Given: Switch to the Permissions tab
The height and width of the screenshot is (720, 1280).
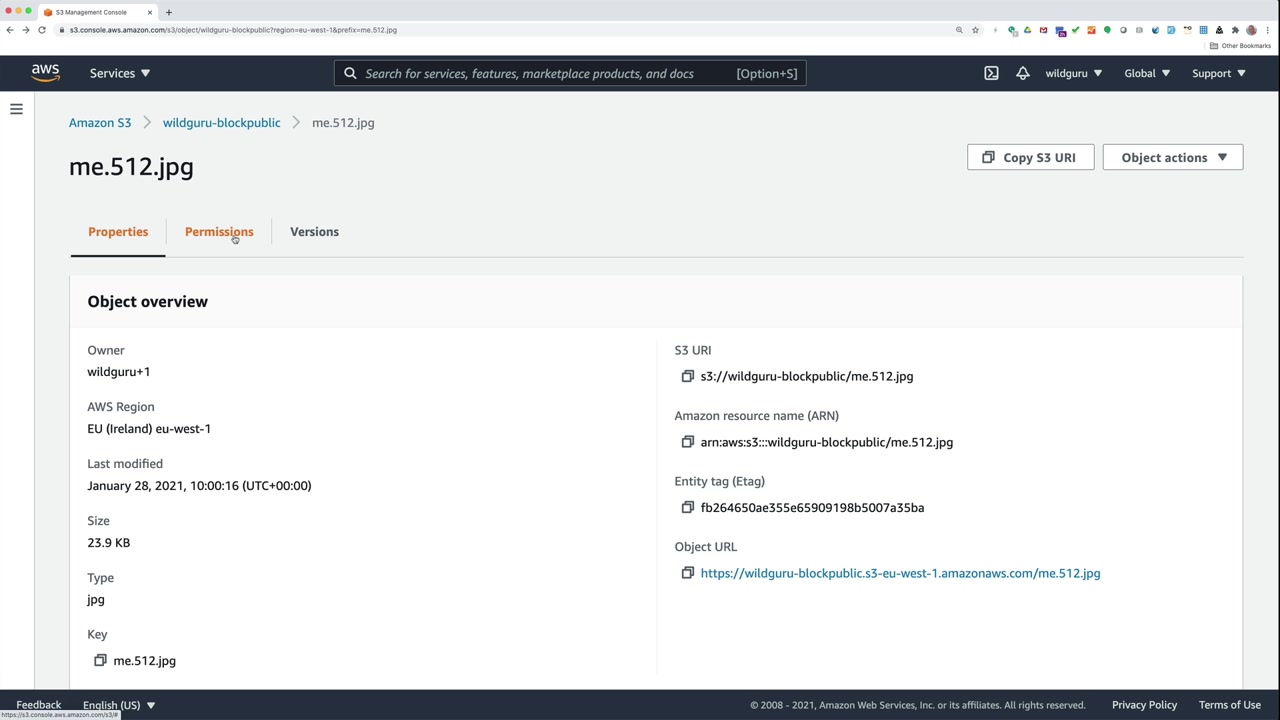Looking at the screenshot, I should [x=219, y=232].
